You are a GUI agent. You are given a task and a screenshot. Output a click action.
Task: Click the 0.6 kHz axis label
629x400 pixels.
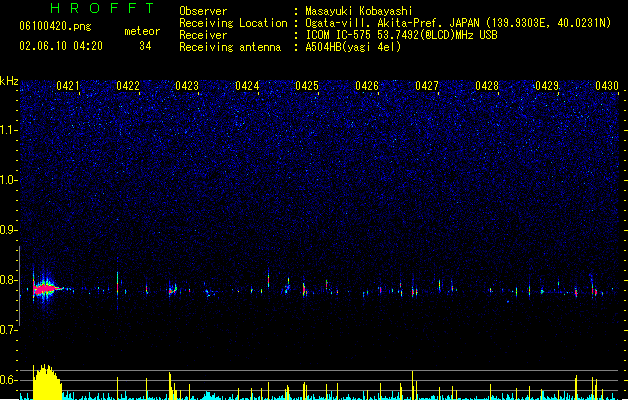point(8,380)
